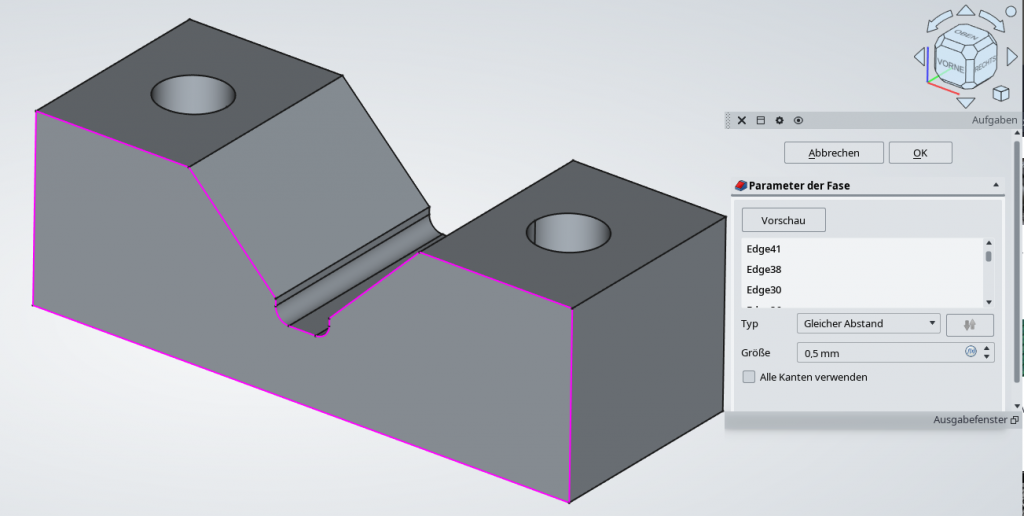Click the expression (fx) icon in Größe field
The height and width of the screenshot is (516, 1024).
pos(970,352)
